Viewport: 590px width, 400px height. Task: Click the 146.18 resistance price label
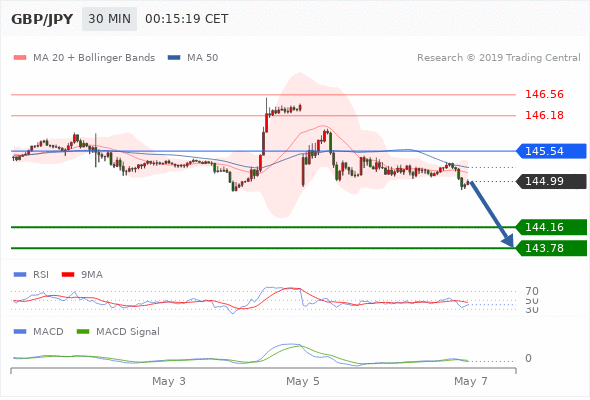pos(544,115)
